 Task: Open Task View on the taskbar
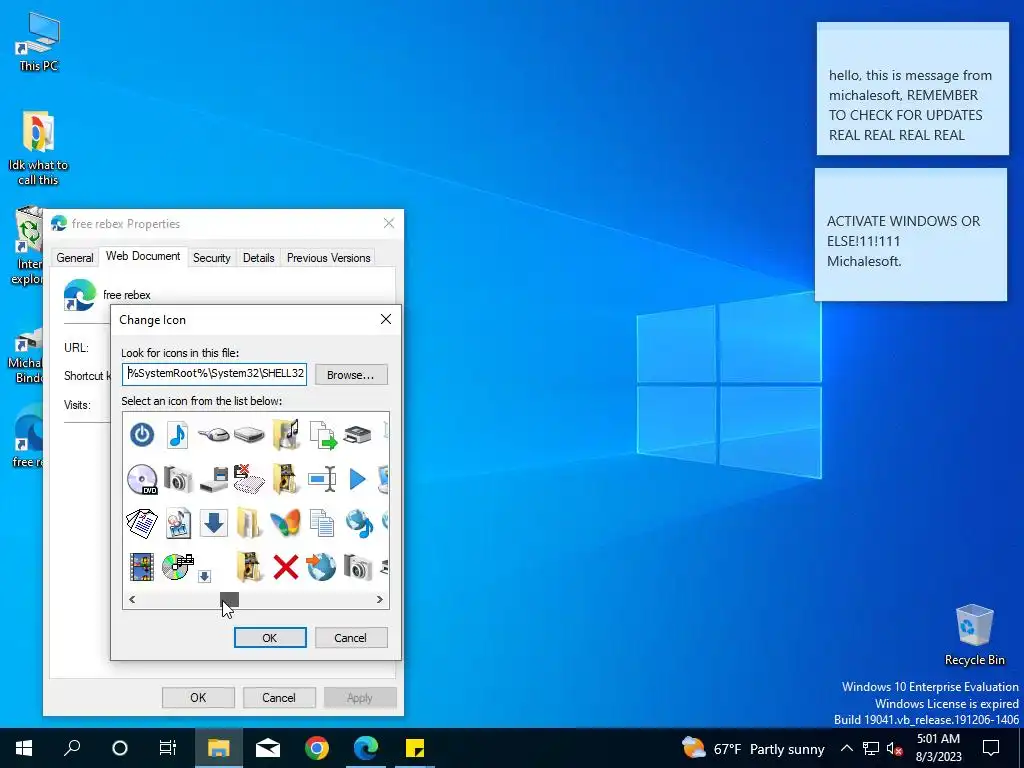click(x=168, y=748)
